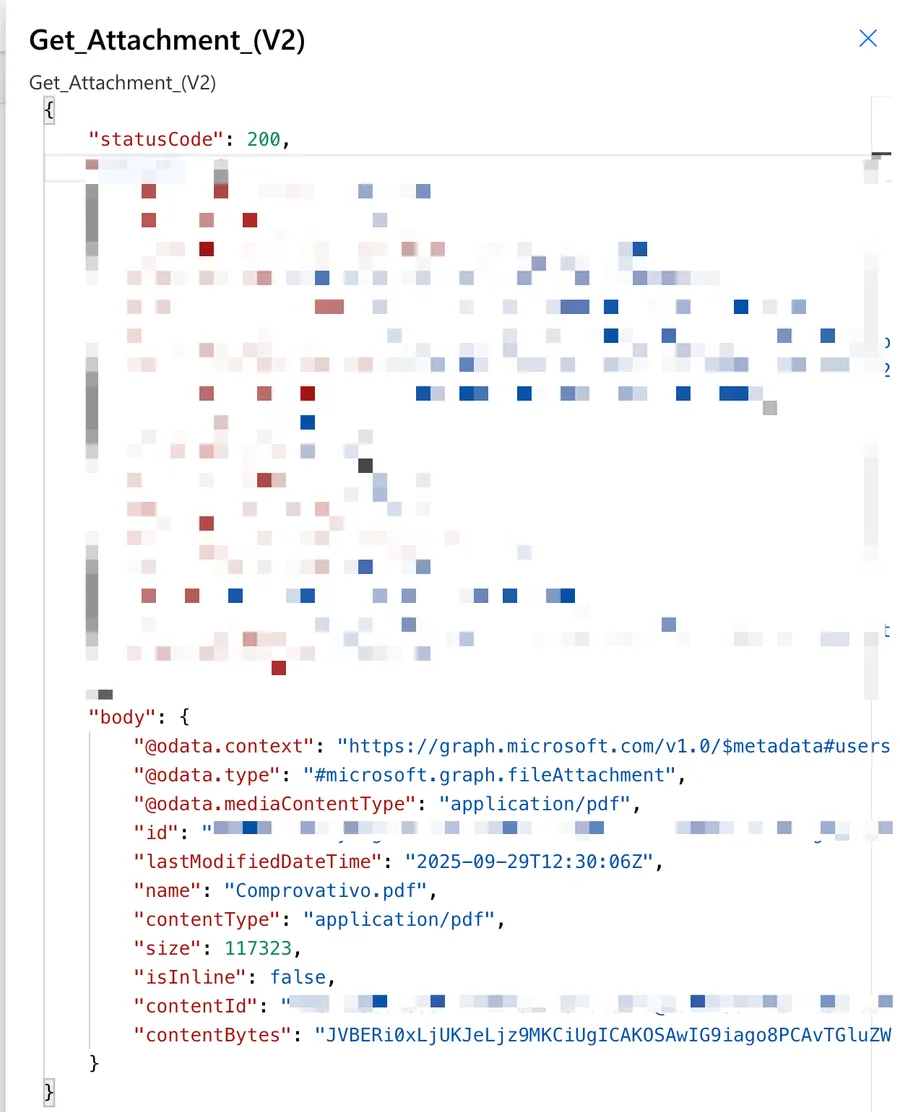This screenshot has width=900, height=1112.
Task: Select the #microsoft.graph.fileAttachment value
Action: (x=485, y=774)
